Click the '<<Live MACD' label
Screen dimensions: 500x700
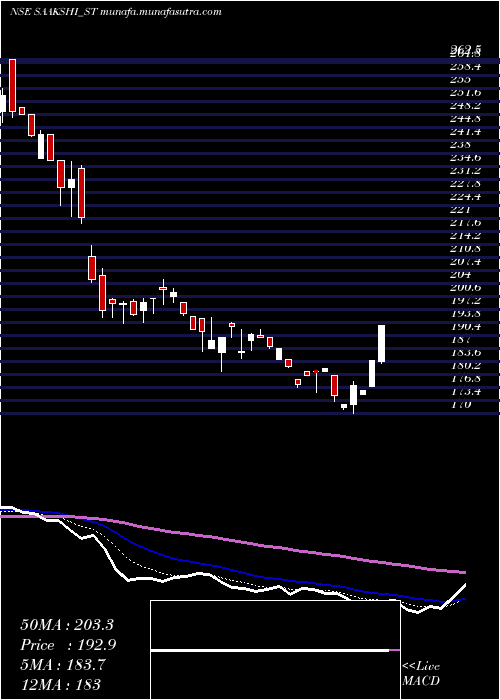(x=421, y=674)
